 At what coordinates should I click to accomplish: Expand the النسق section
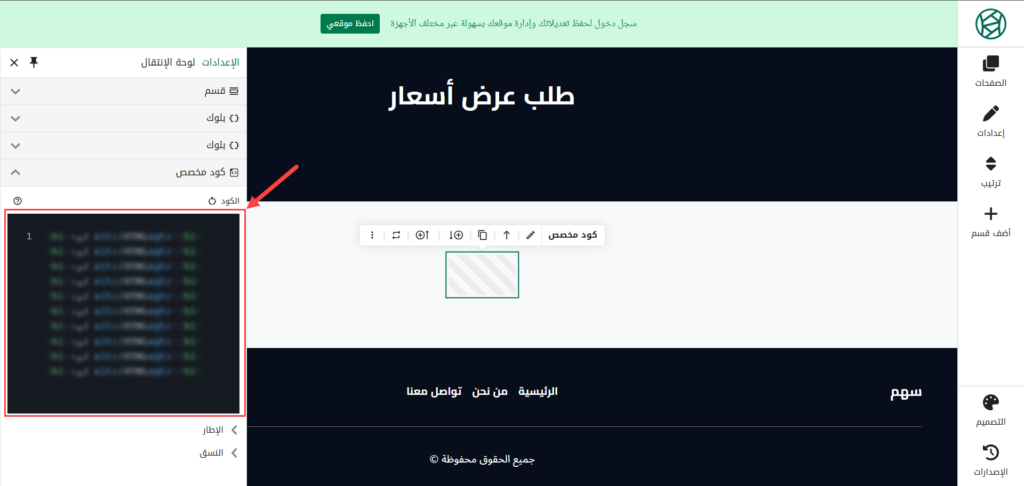click(x=220, y=453)
